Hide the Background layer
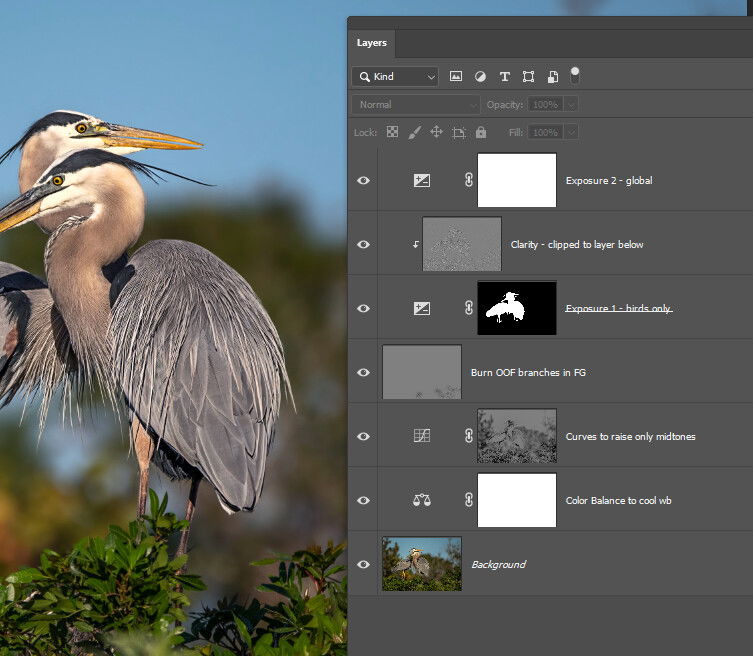Screen dimensions: 753x656 pos(364,564)
